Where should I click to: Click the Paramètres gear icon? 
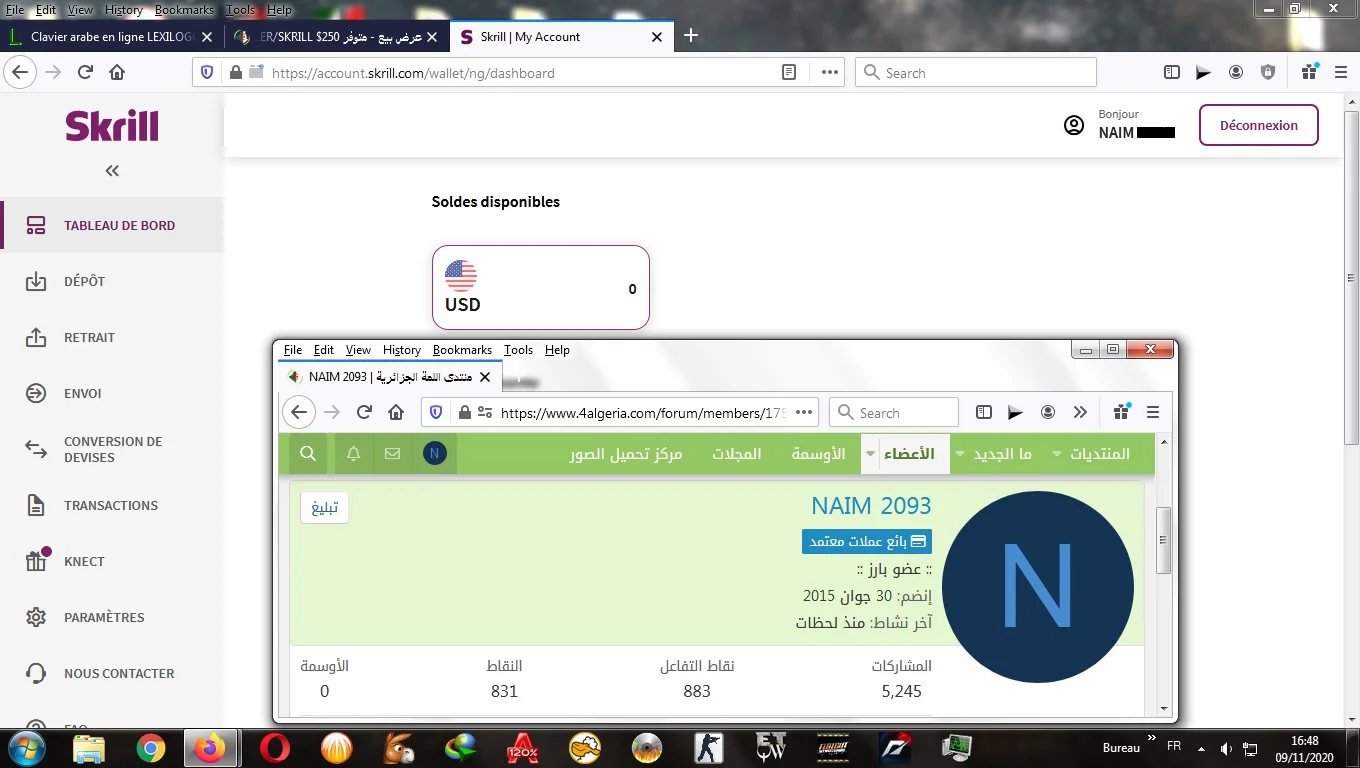tap(36, 618)
